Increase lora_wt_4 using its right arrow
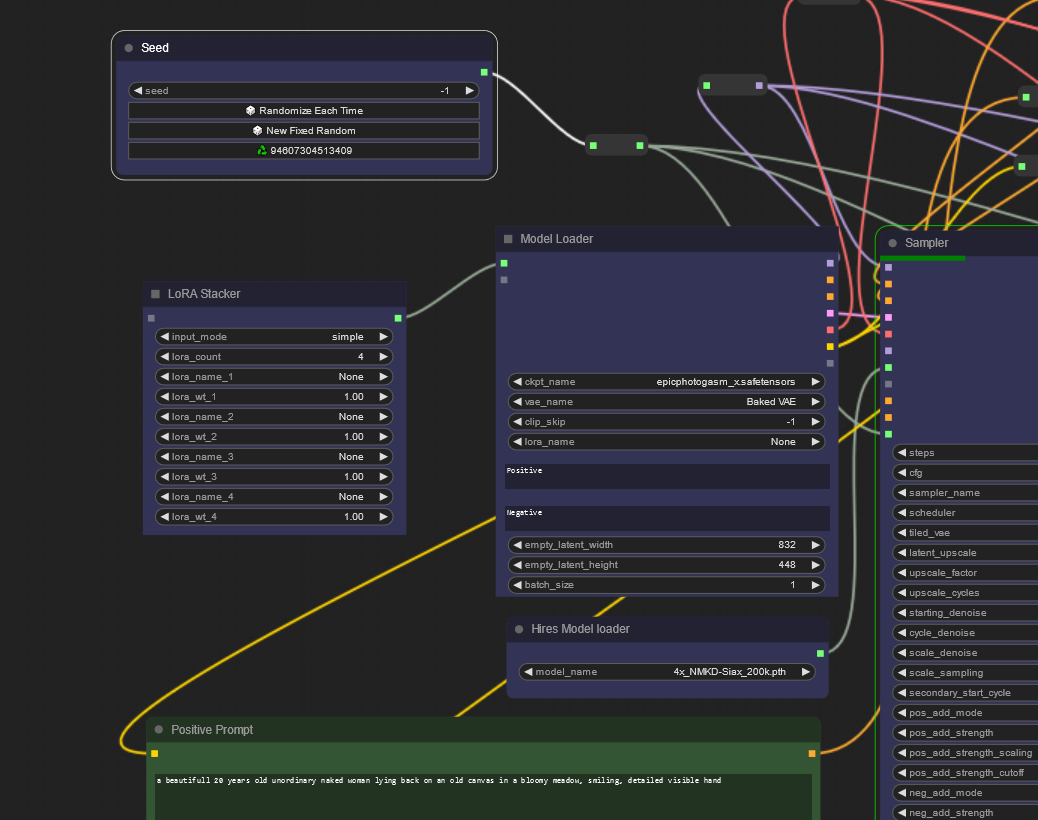The image size is (1038, 820). coord(383,516)
